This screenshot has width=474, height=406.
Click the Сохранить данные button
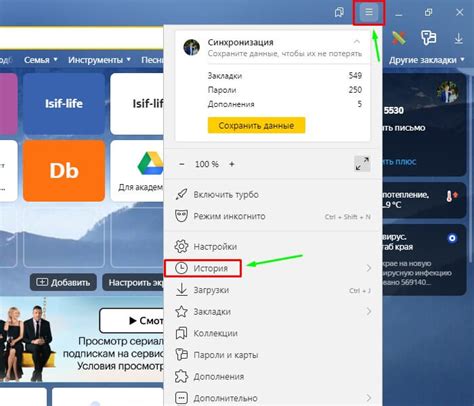pos(256,125)
